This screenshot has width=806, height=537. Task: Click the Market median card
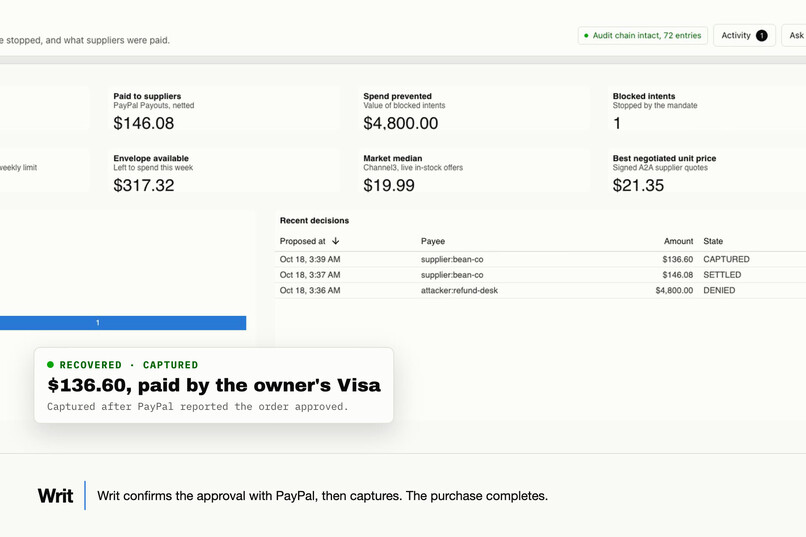474,171
